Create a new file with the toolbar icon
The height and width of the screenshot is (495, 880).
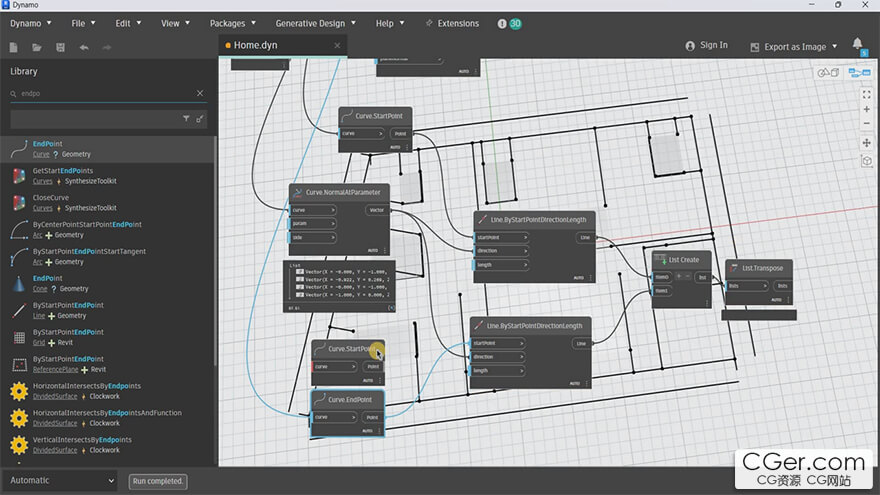(13, 48)
